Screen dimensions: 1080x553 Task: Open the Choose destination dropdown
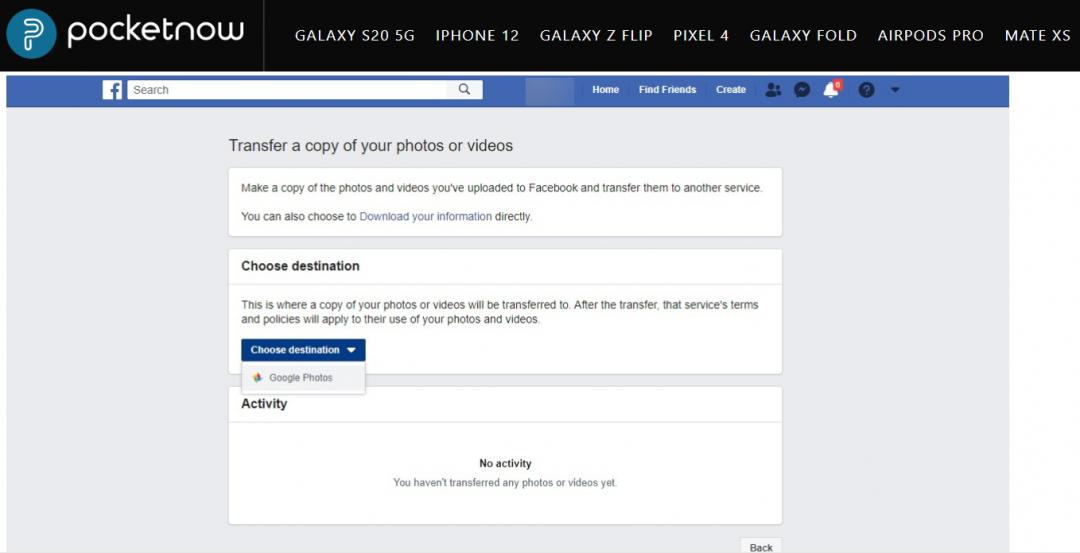point(303,350)
